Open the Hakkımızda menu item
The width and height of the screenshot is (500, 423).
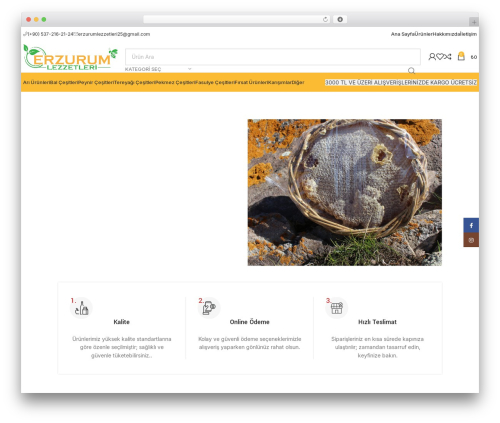pos(447,34)
